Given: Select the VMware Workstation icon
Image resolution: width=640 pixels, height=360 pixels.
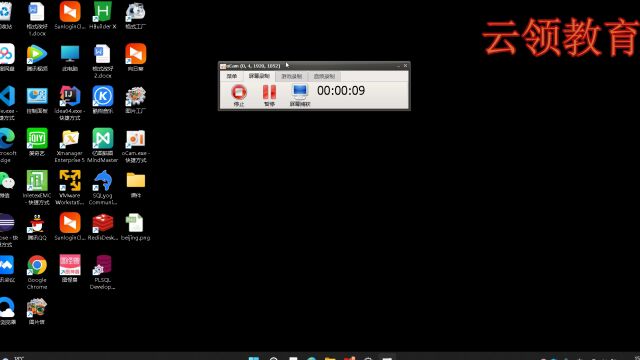Looking at the screenshot, I should click(70, 187).
